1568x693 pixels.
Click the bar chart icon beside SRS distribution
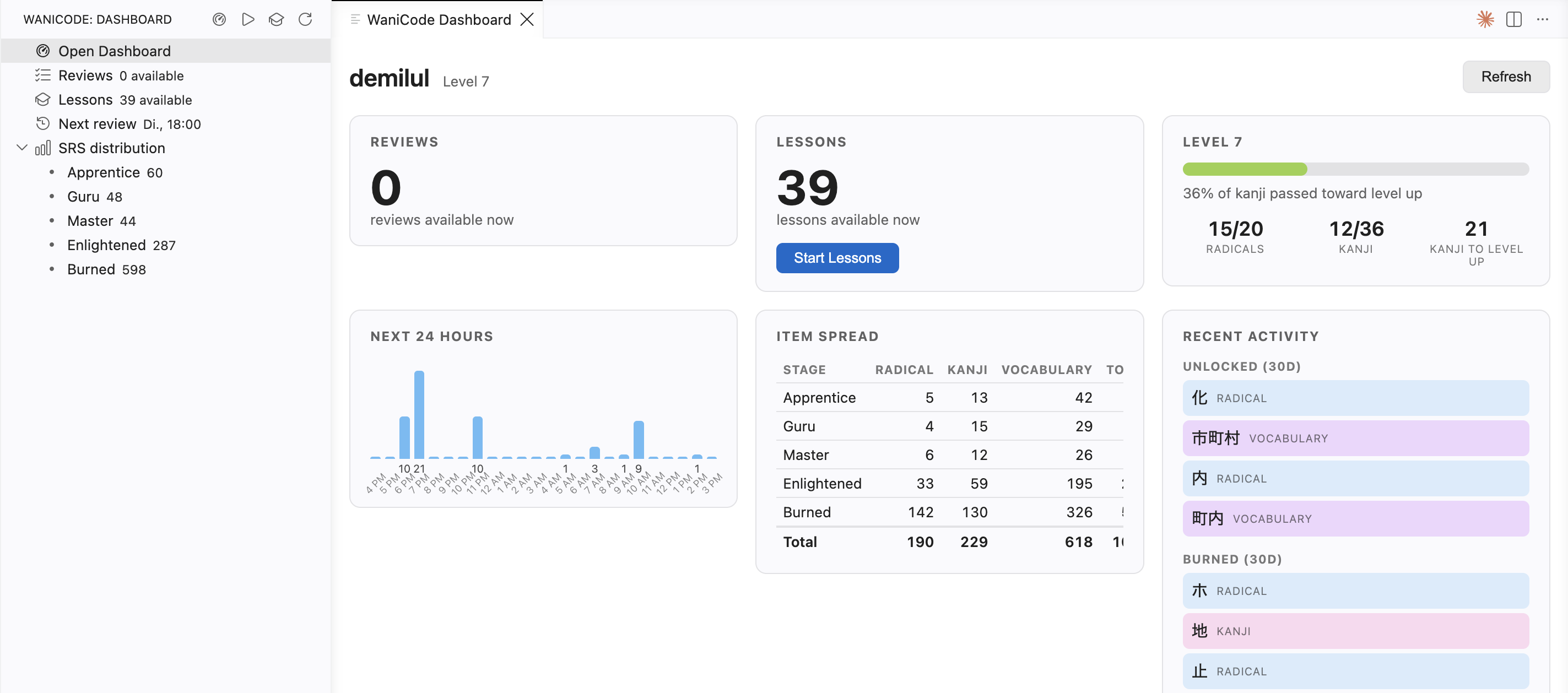coord(42,148)
